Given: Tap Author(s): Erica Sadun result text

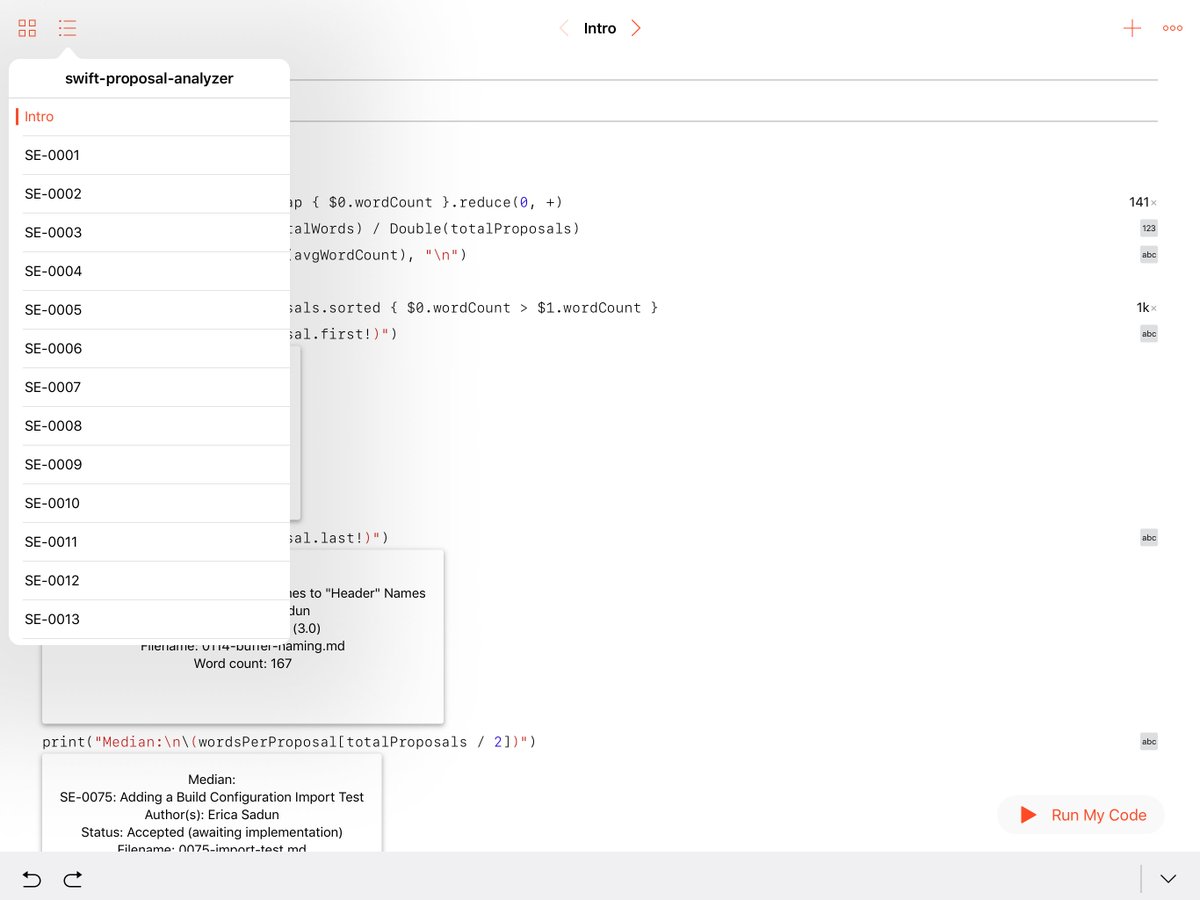Looking at the screenshot, I should (212, 815).
